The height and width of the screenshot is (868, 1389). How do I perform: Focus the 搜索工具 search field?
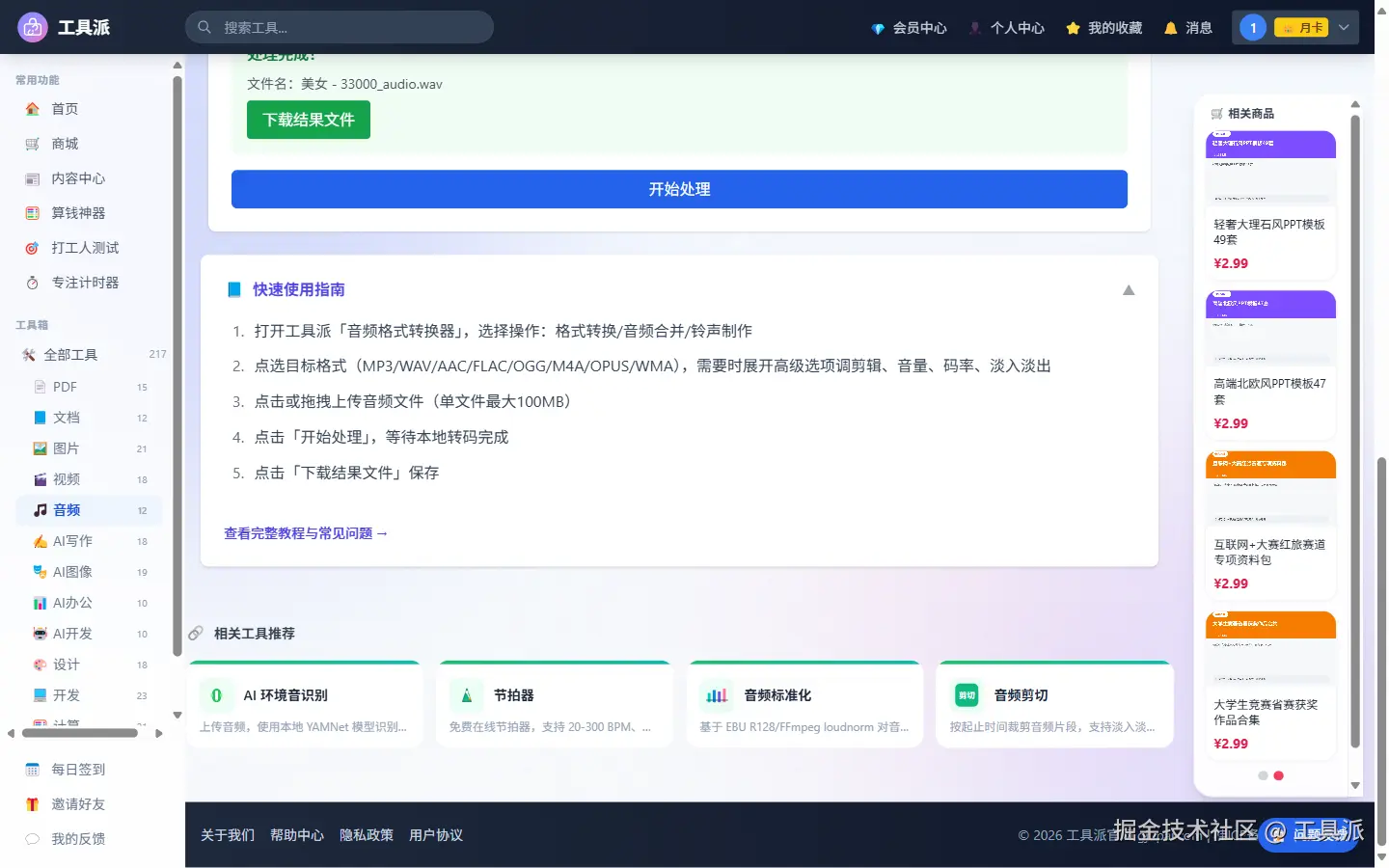tap(340, 27)
